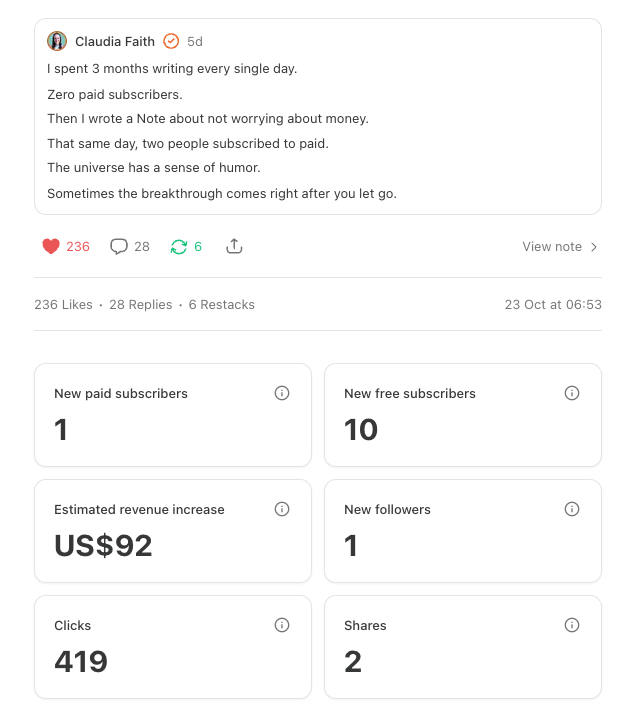
Task: Show info for Estimated revenue increase
Action: click(282, 509)
